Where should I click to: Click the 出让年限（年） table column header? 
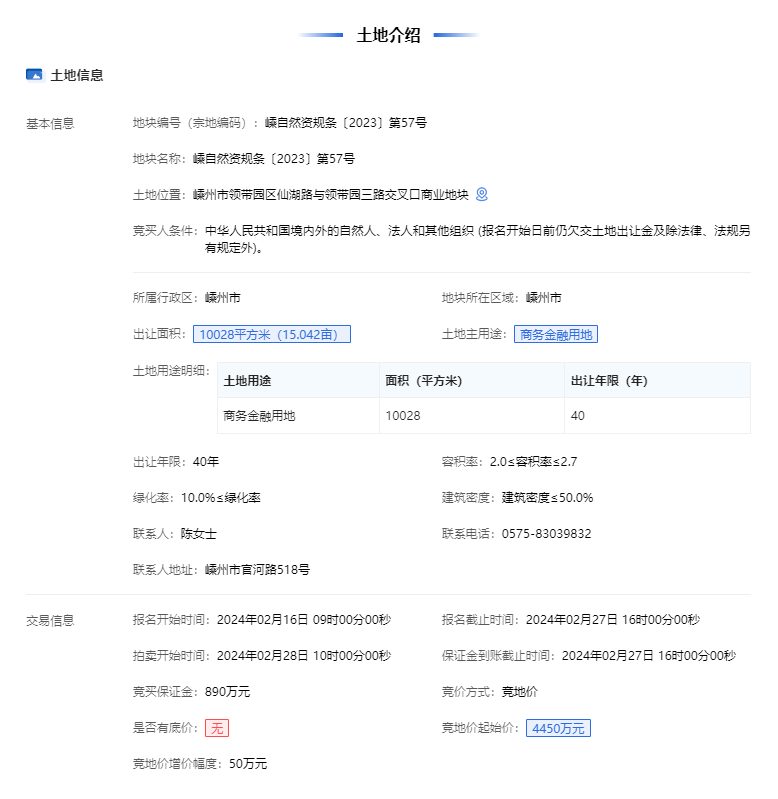(609, 381)
